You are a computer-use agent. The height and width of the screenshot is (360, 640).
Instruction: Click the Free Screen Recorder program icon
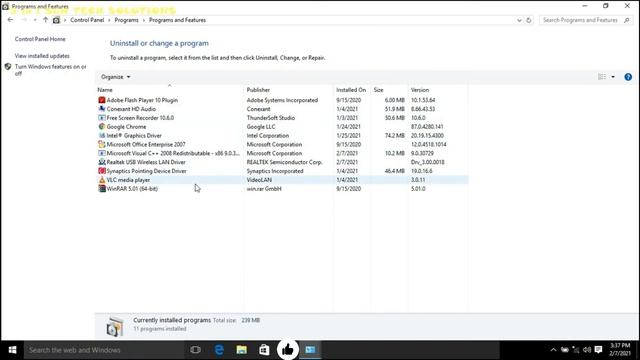tap(102, 118)
